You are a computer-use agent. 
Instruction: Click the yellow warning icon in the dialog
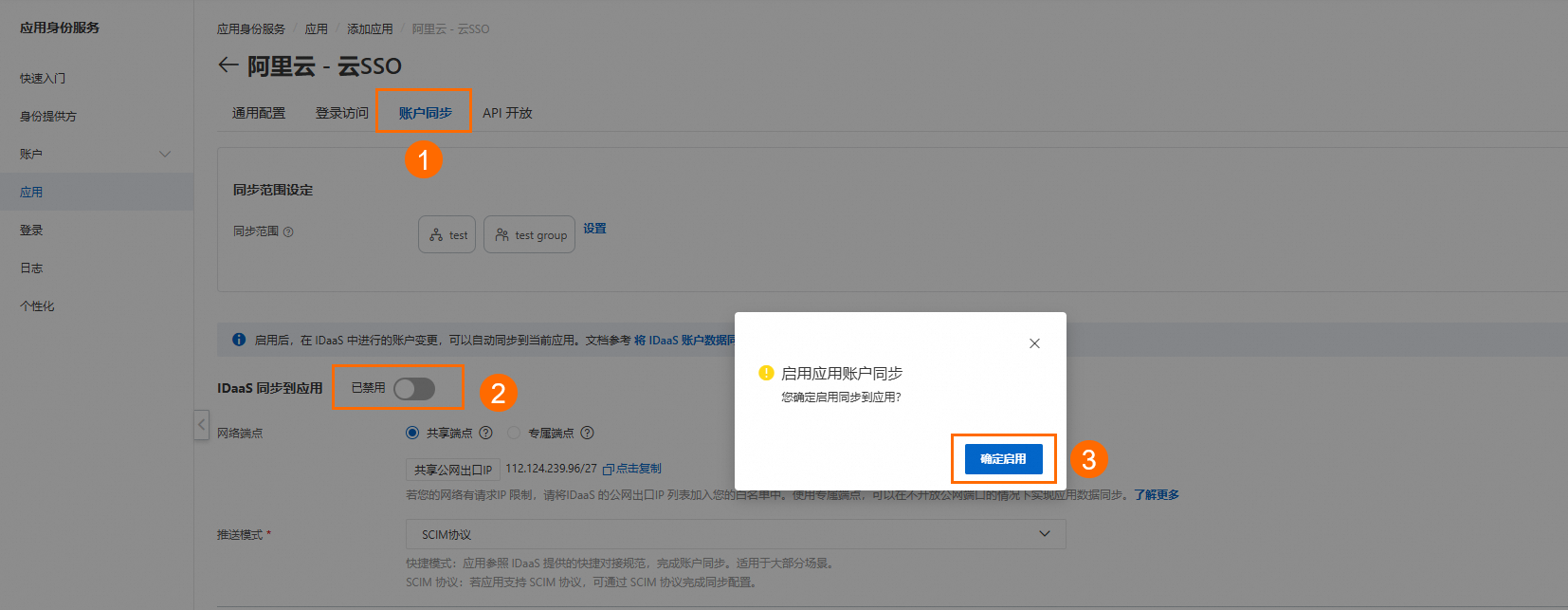(x=766, y=373)
